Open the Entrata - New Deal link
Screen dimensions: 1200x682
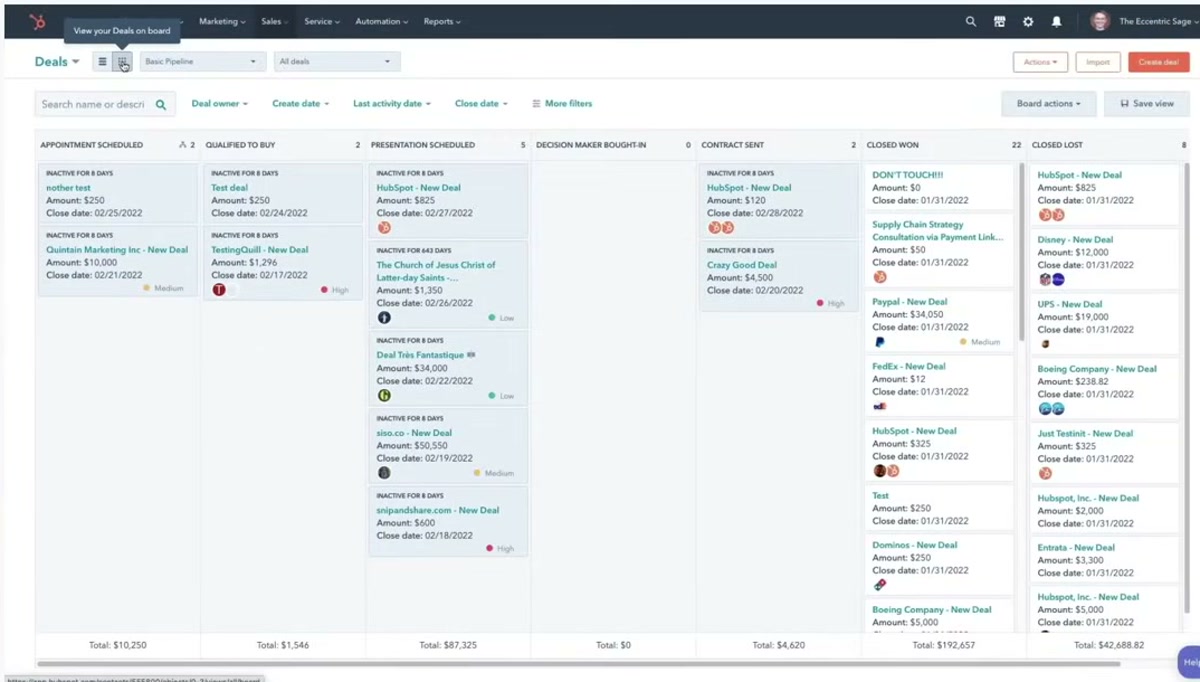1076,548
